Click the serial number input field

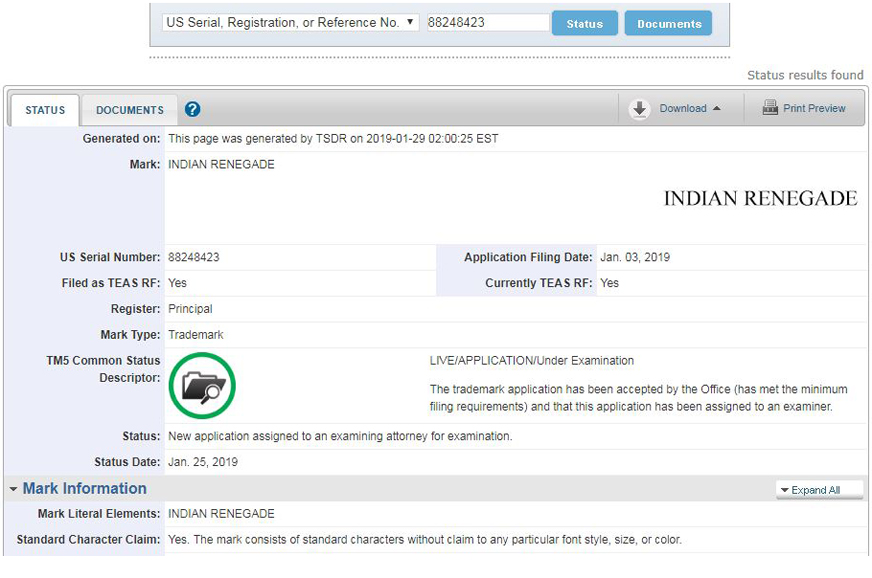click(x=487, y=22)
